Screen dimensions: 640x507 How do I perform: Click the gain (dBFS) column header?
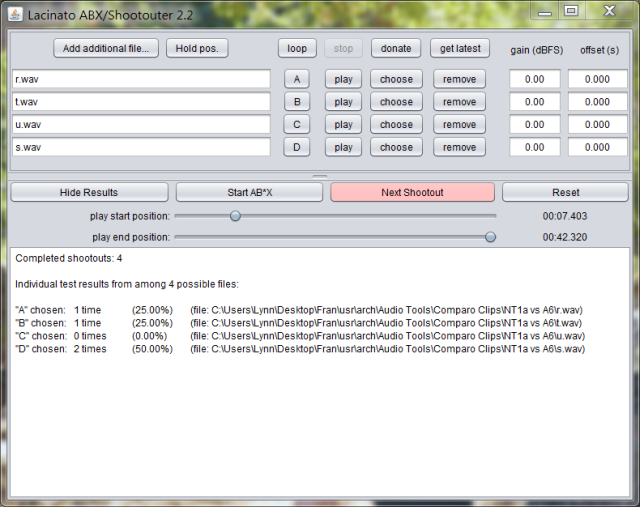click(536, 50)
